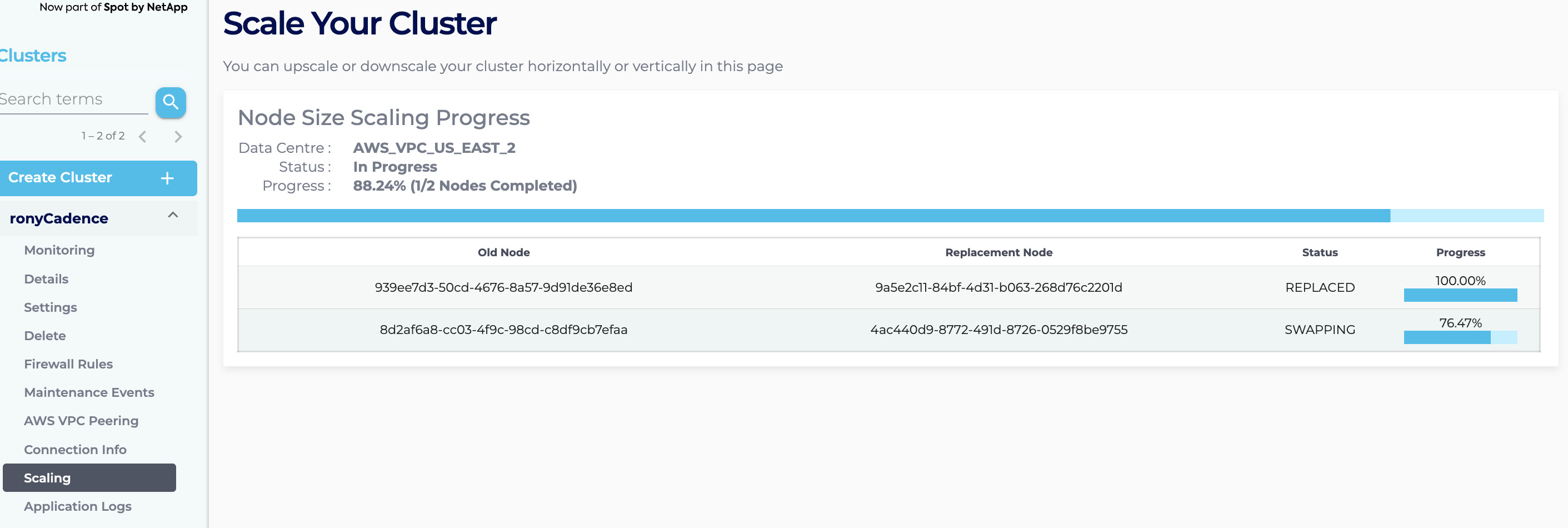Click the plus icon on Create Cluster

click(167, 178)
